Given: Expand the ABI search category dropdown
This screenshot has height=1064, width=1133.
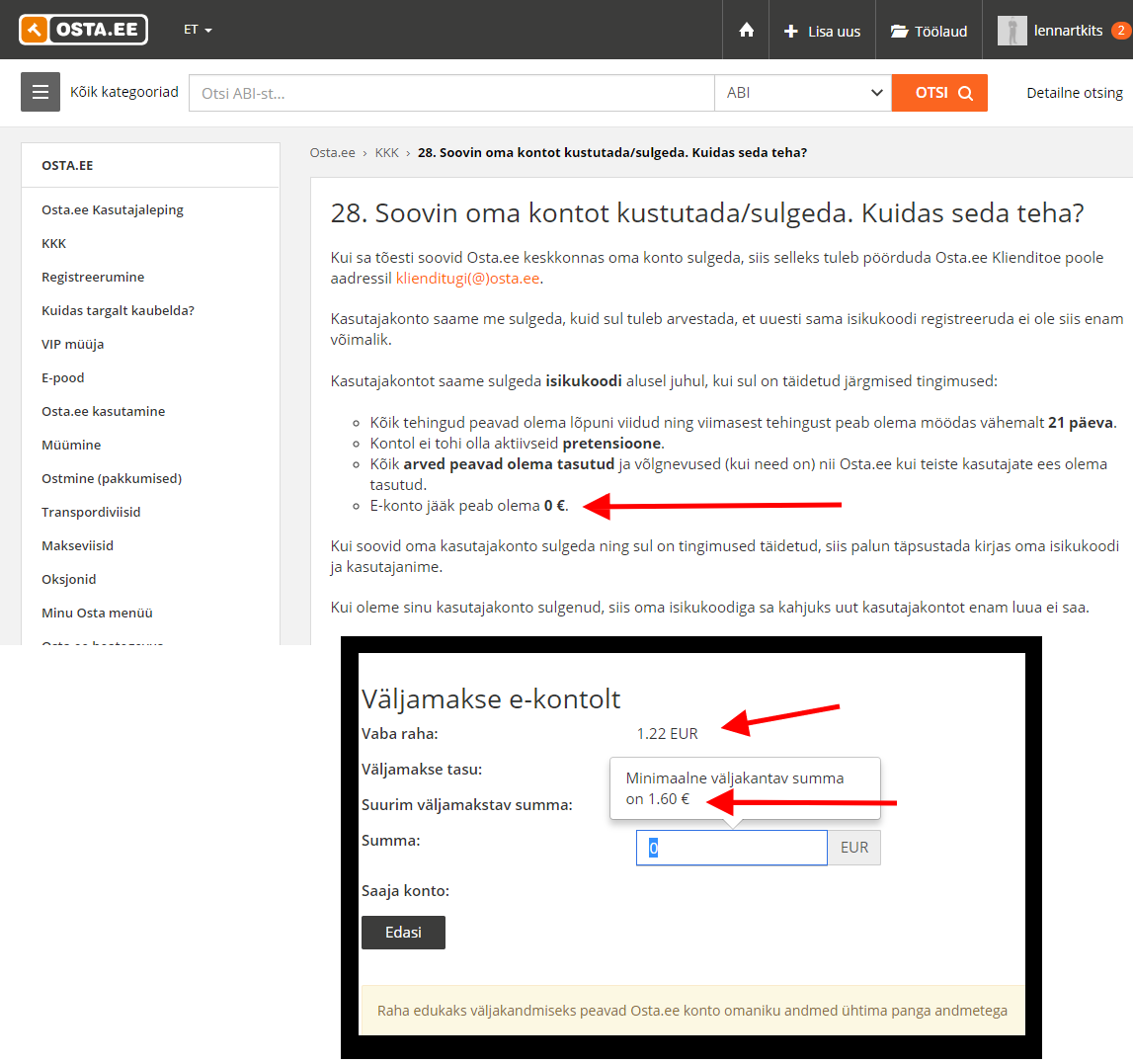Looking at the screenshot, I should click(803, 93).
